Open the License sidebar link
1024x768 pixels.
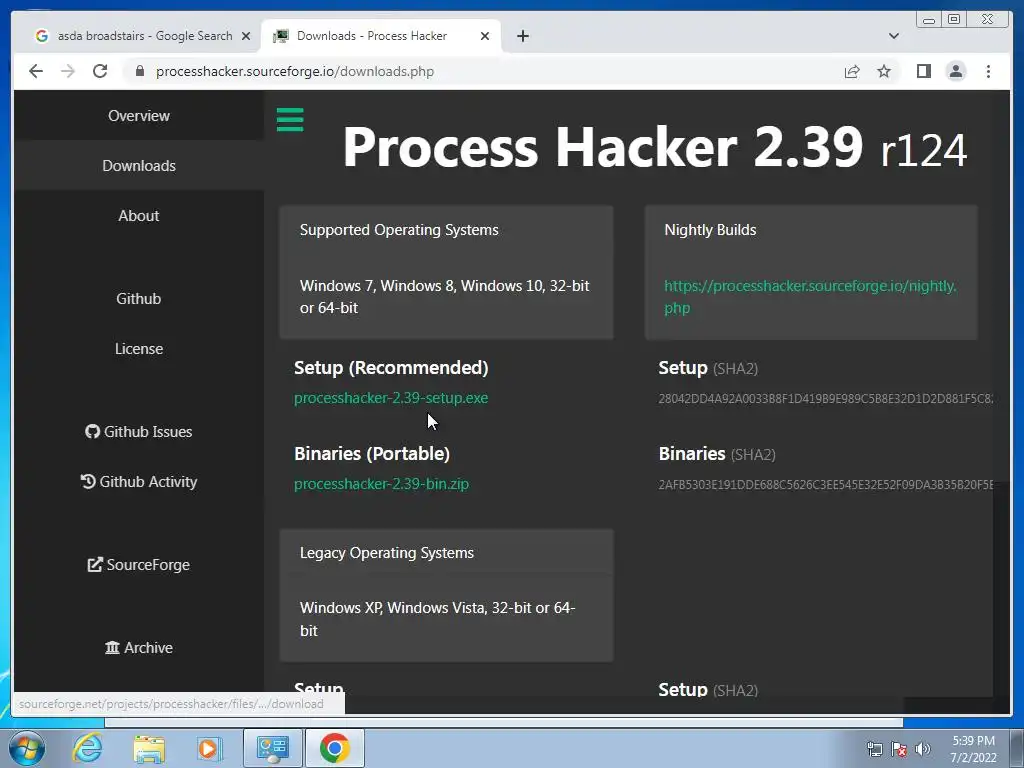139,349
